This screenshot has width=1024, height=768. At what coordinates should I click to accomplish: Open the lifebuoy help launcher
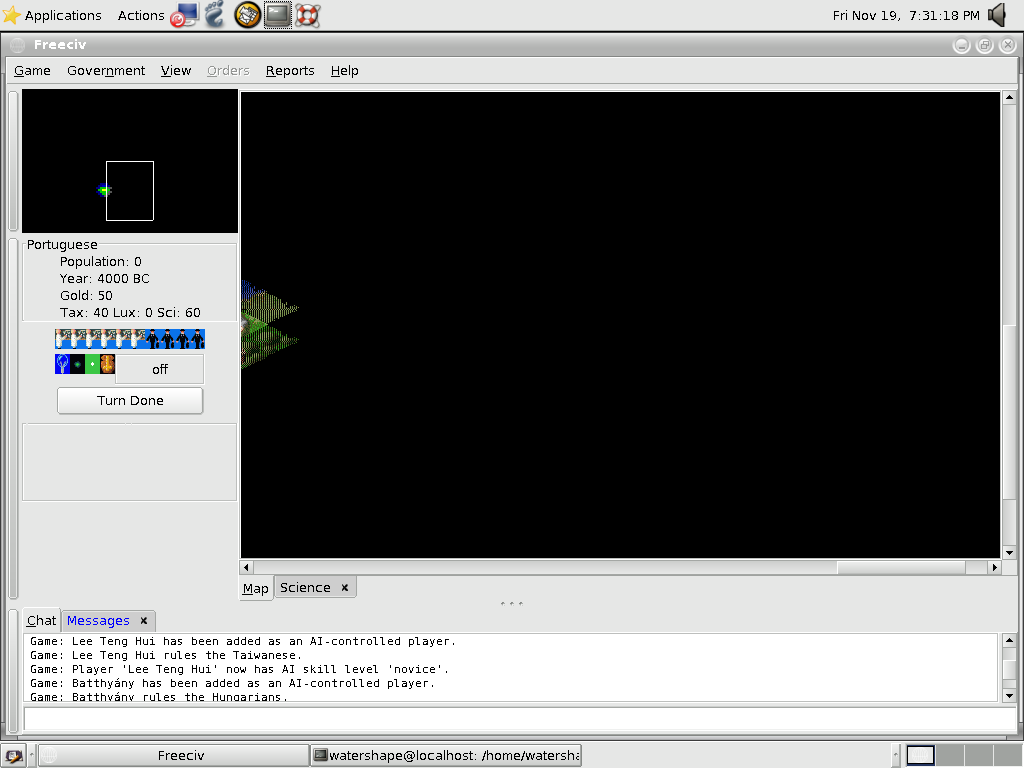pos(308,15)
